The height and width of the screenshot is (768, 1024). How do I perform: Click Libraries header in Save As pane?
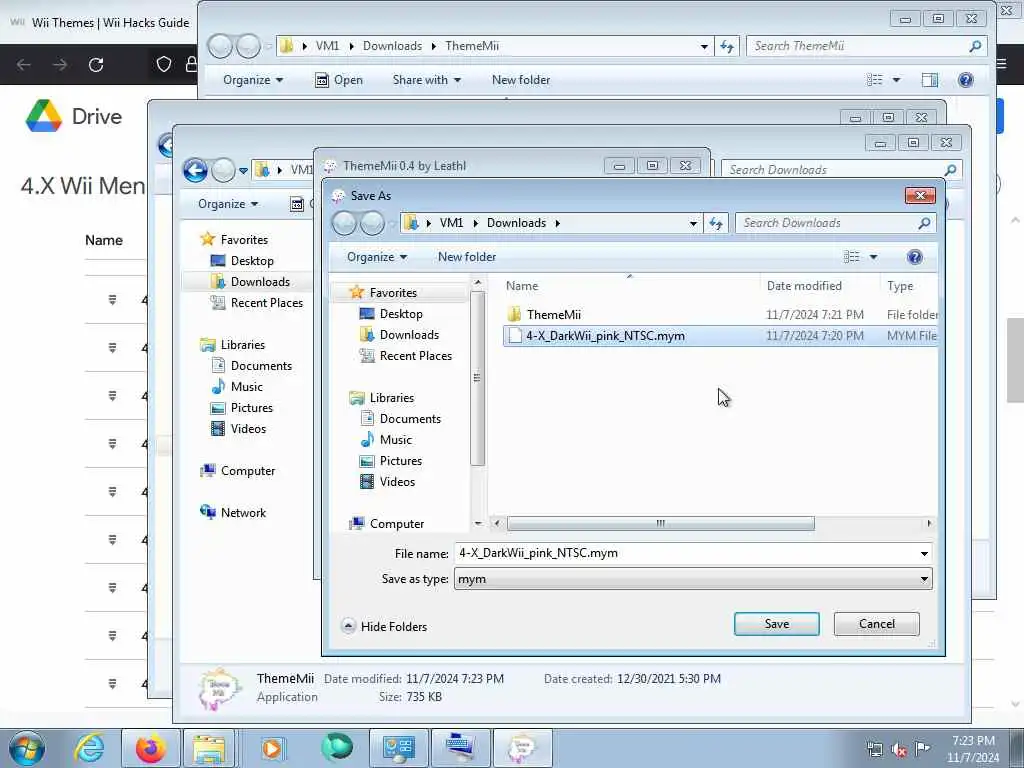click(x=391, y=398)
